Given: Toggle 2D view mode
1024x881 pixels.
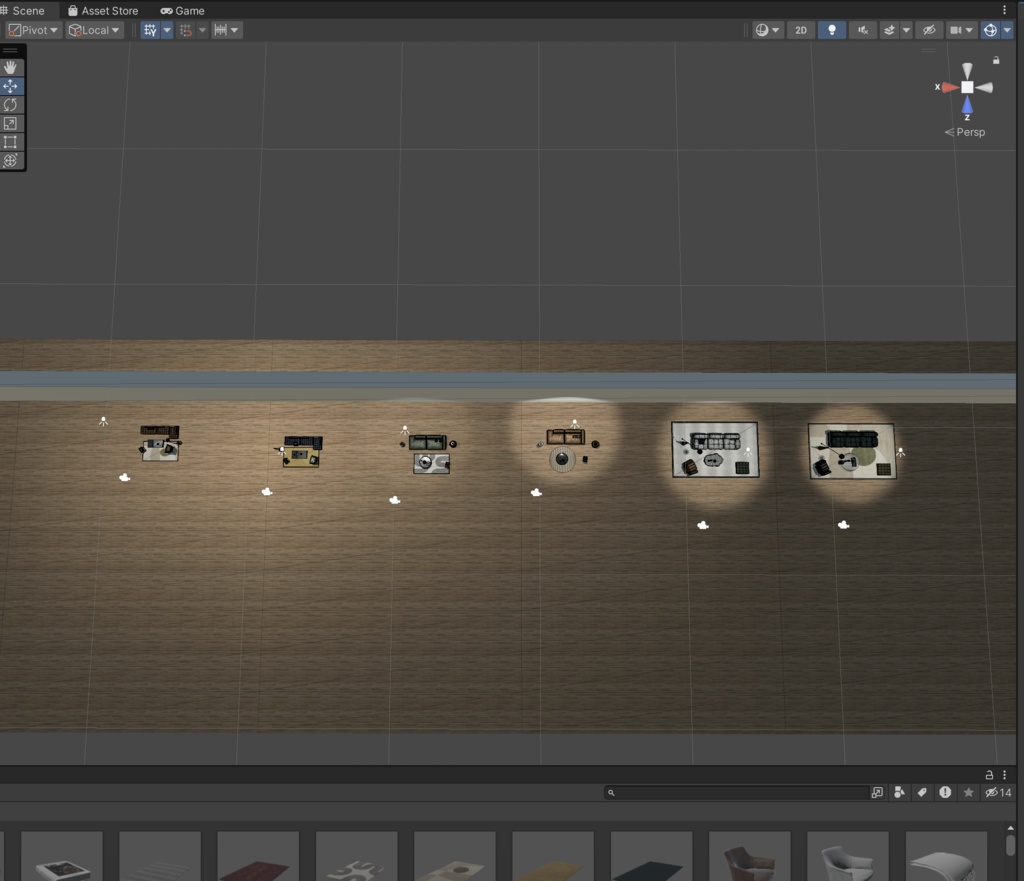Looking at the screenshot, I should [x=800, y=30].
